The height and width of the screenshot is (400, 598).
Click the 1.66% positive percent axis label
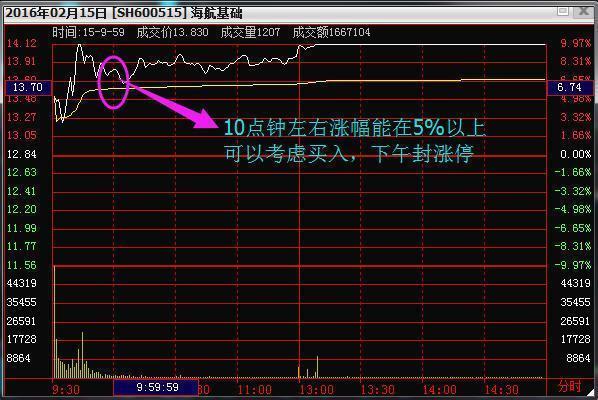(575, 135)
